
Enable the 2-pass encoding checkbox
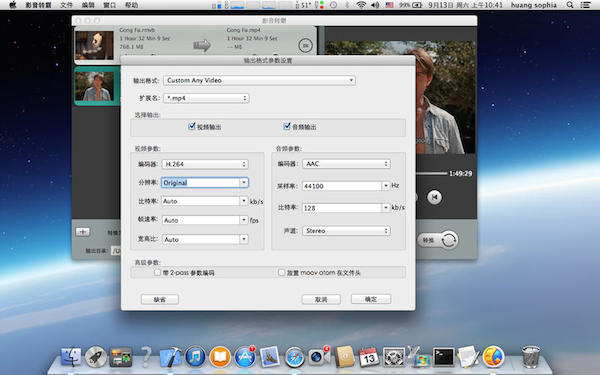coord(157,272)
